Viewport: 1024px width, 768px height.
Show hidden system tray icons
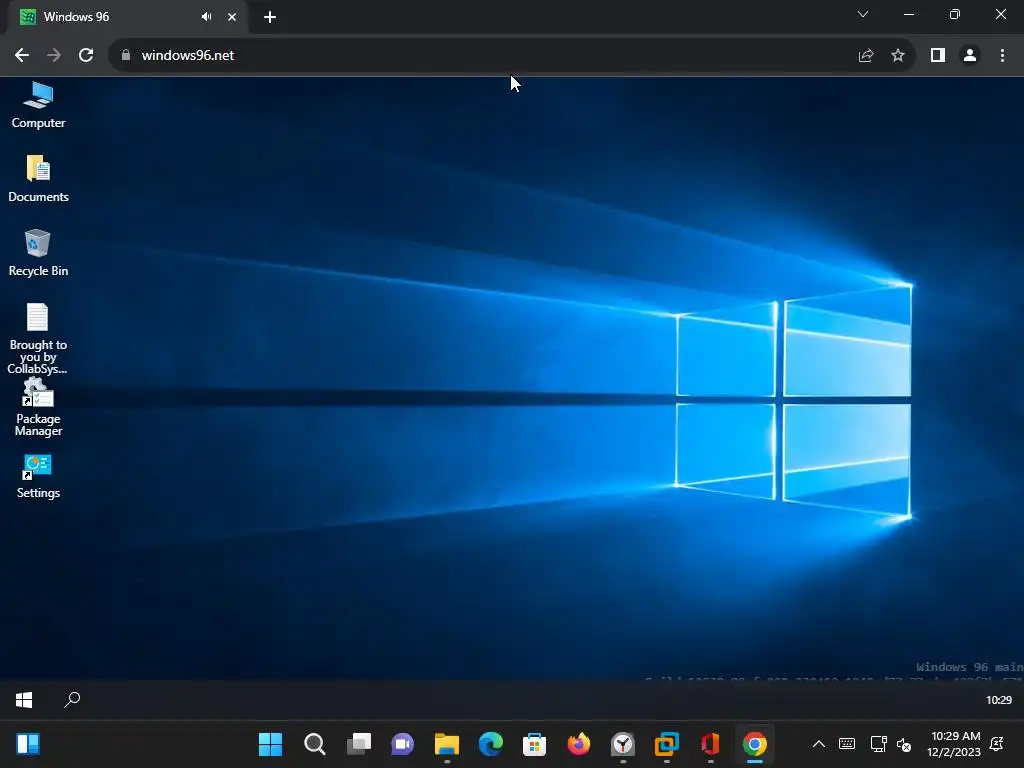point(818,744)
